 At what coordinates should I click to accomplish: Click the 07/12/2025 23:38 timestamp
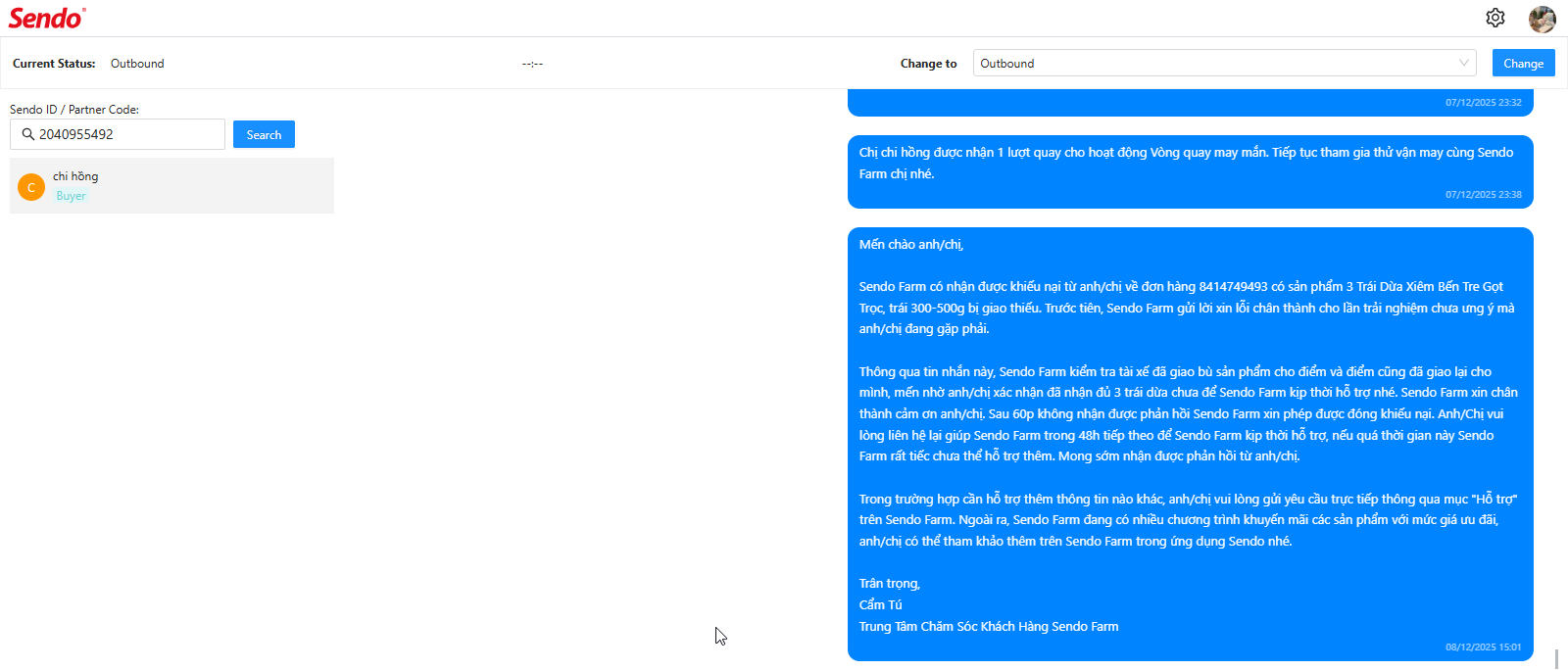click(x=1483, y=194)
